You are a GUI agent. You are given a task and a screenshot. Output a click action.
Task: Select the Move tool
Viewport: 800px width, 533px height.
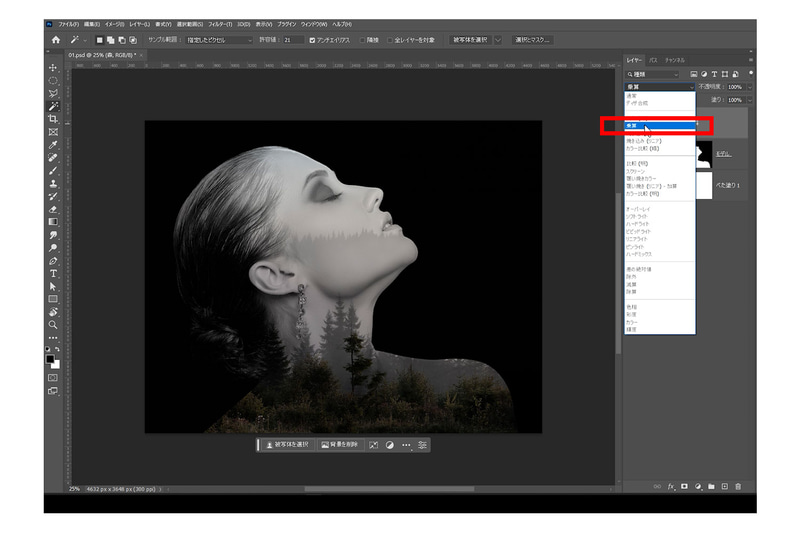pyautogui.click(x=53, y=67)
